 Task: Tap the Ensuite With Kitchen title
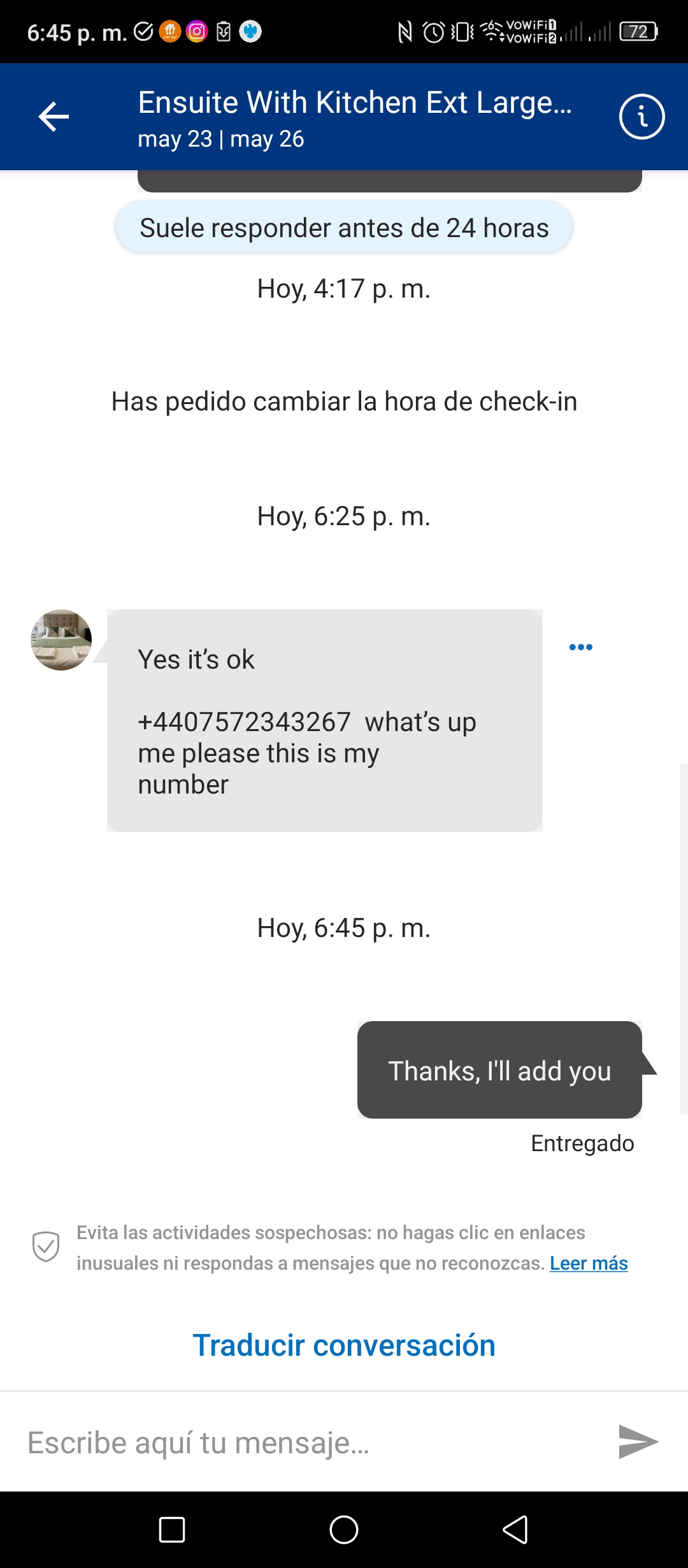pos(355,103)
